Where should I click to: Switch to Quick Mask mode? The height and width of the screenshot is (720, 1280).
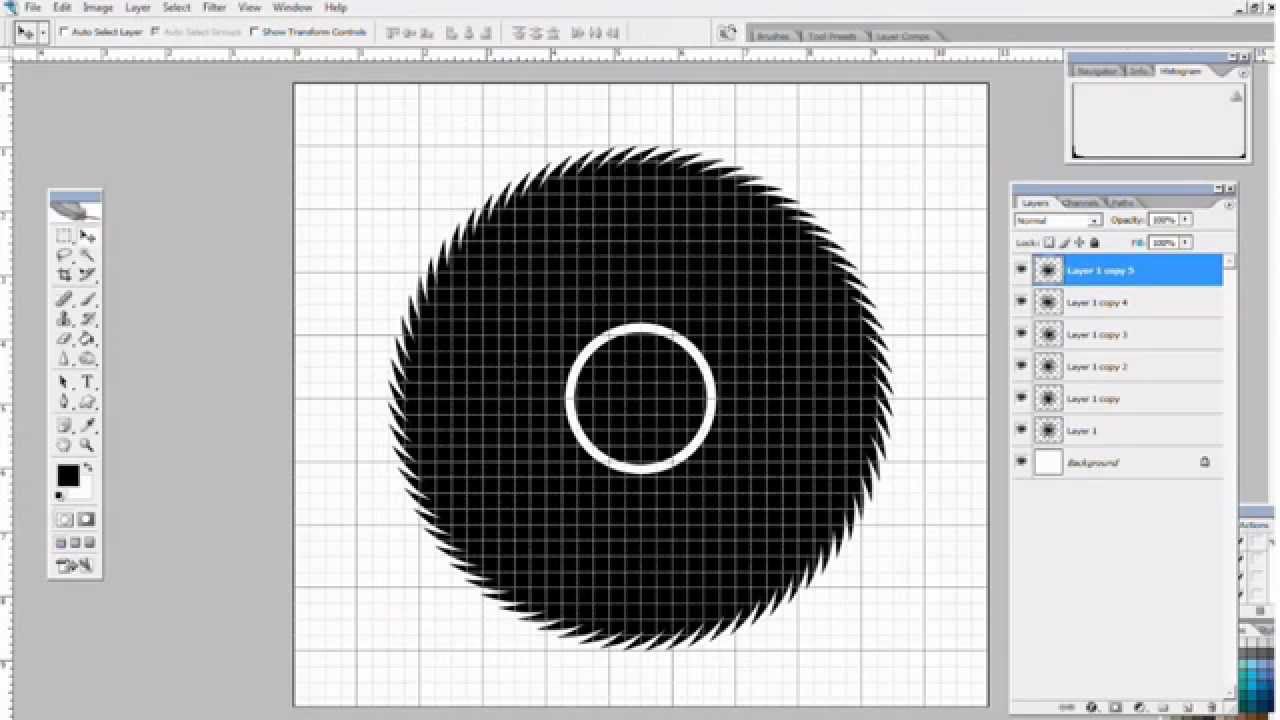pos(87,519)
